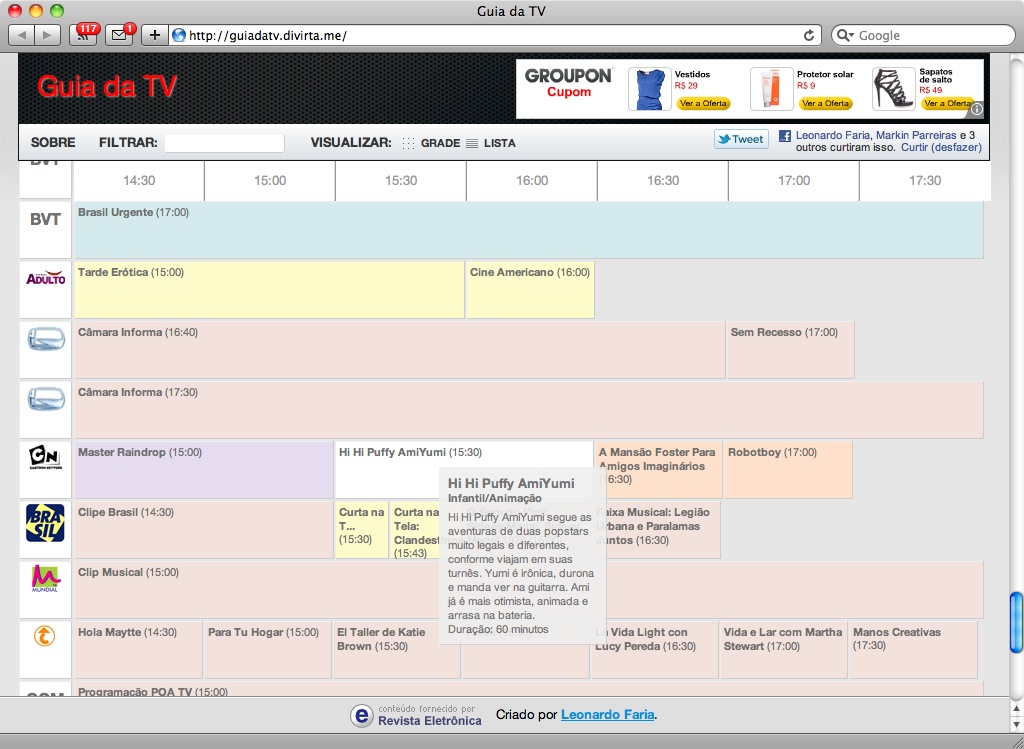
Task: Select the Câmara logo beside Câmara Informa (17:30)
Action: click(45, 399)
